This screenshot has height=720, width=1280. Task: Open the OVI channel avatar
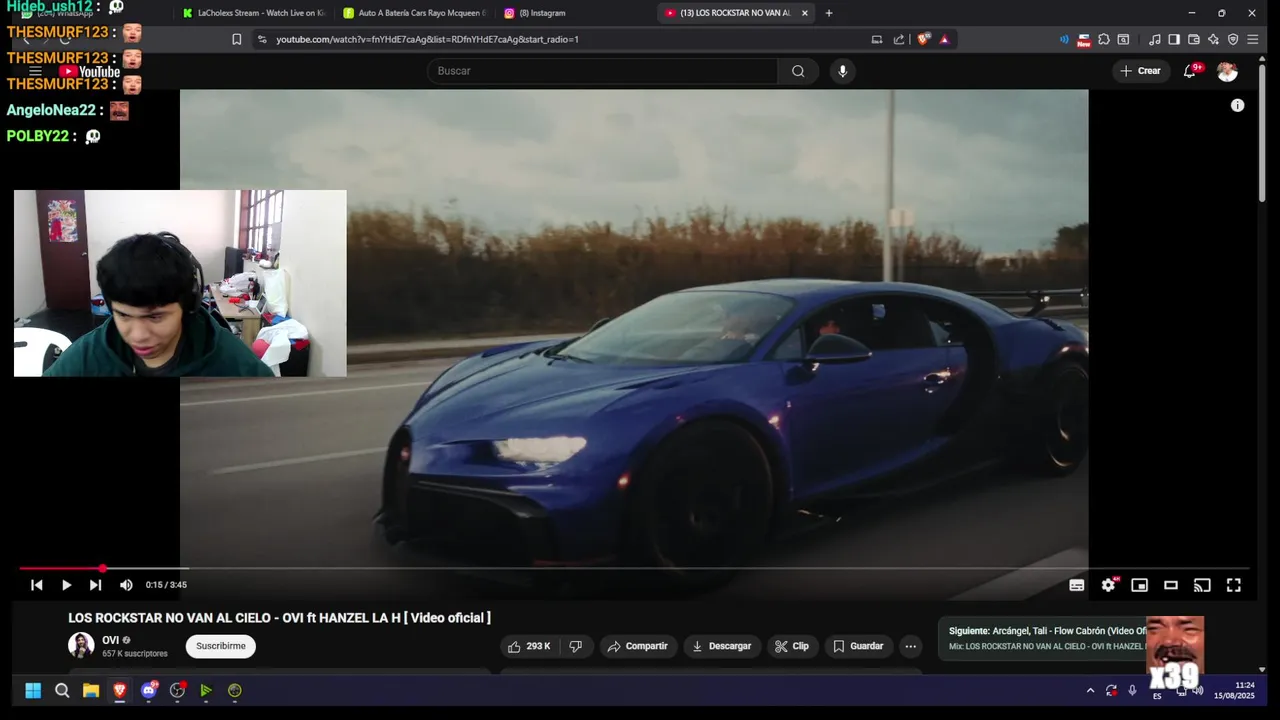81,645
